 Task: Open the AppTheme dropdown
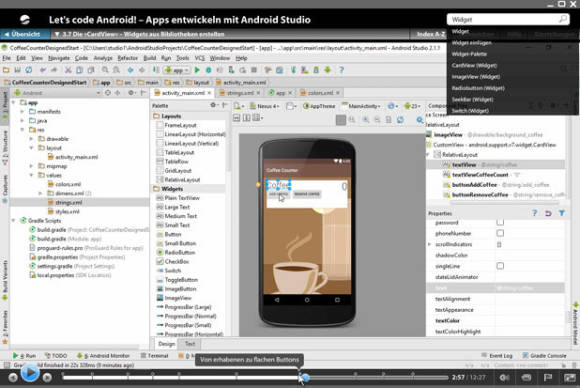(319, 106)
